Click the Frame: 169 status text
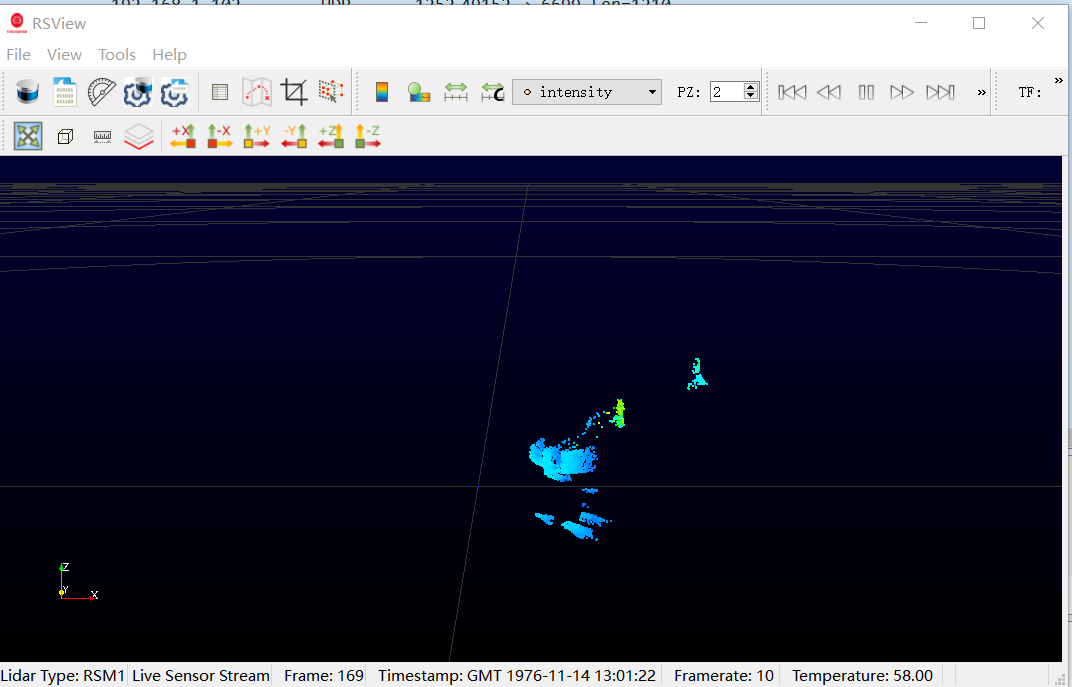1072x687 pixels. pos(323,675)
